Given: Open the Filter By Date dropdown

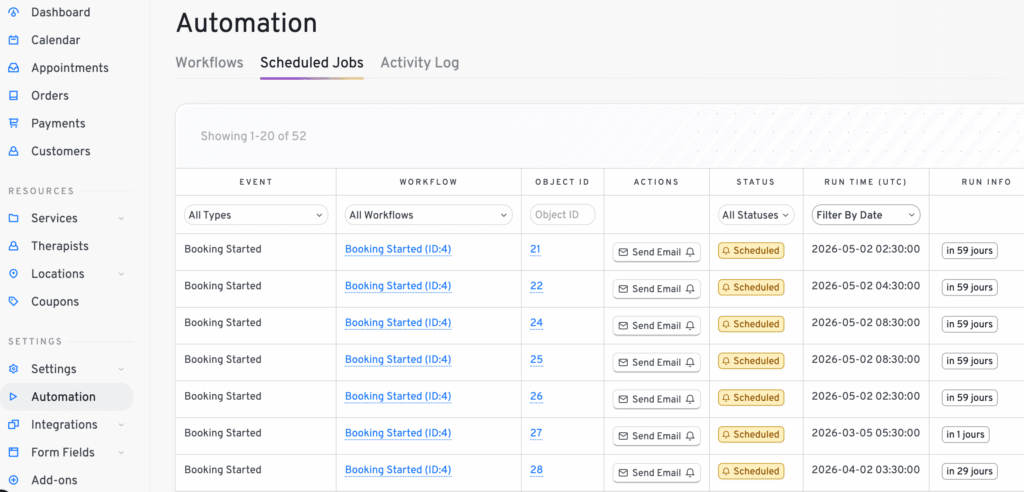Looking at the screenshot, I should pyautogui.click(x=865, y=215).
